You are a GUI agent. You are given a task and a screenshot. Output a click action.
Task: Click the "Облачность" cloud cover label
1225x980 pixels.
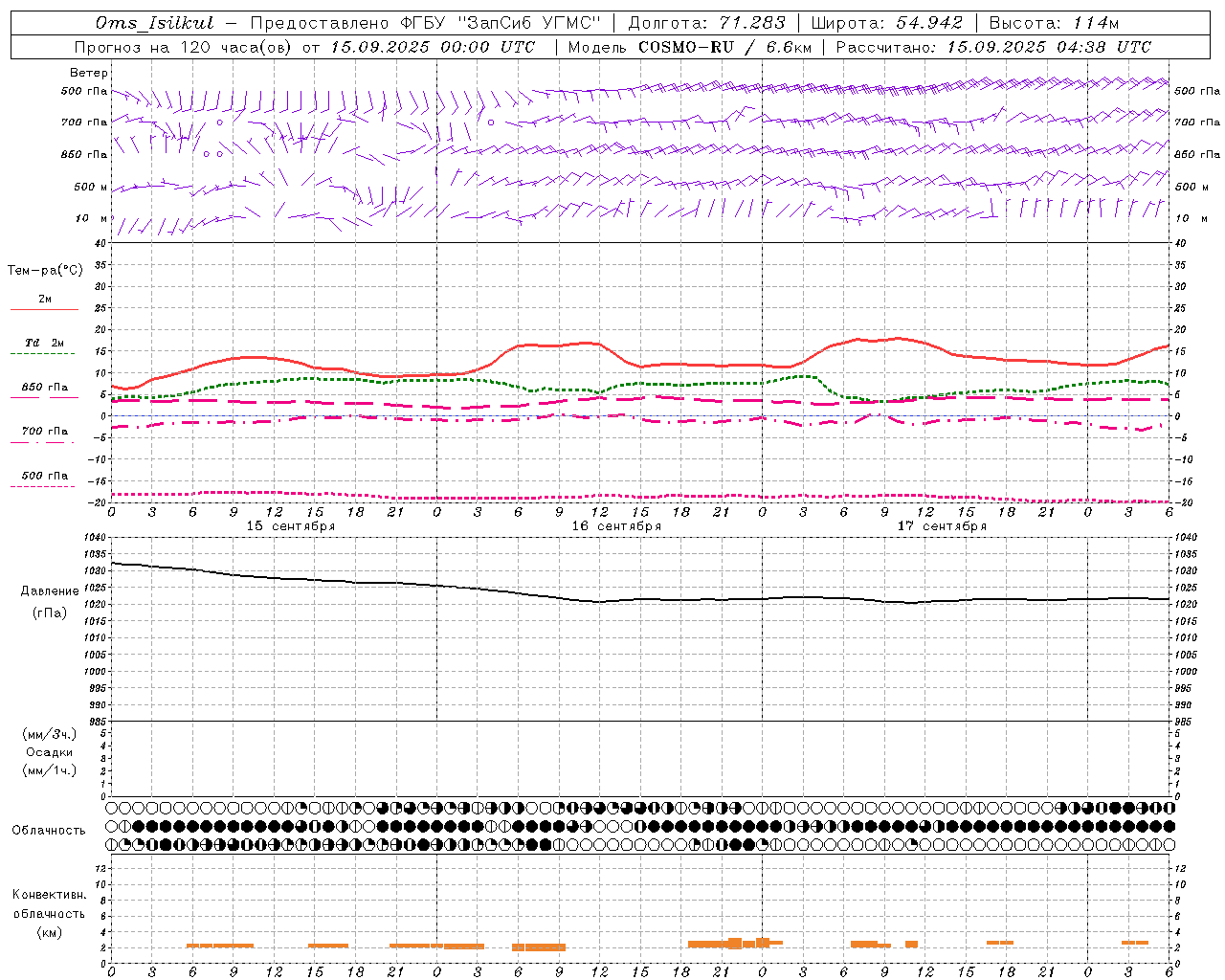[49, 831]
